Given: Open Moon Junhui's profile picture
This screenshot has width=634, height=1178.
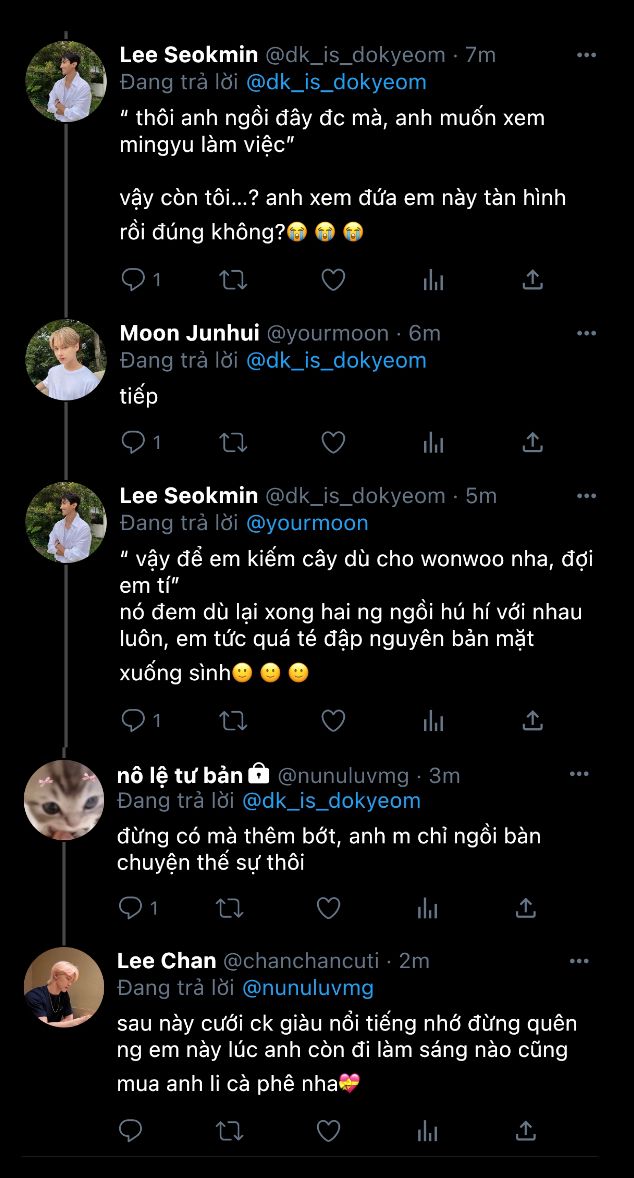Looking at the screenshot, I should pos(66,360).
